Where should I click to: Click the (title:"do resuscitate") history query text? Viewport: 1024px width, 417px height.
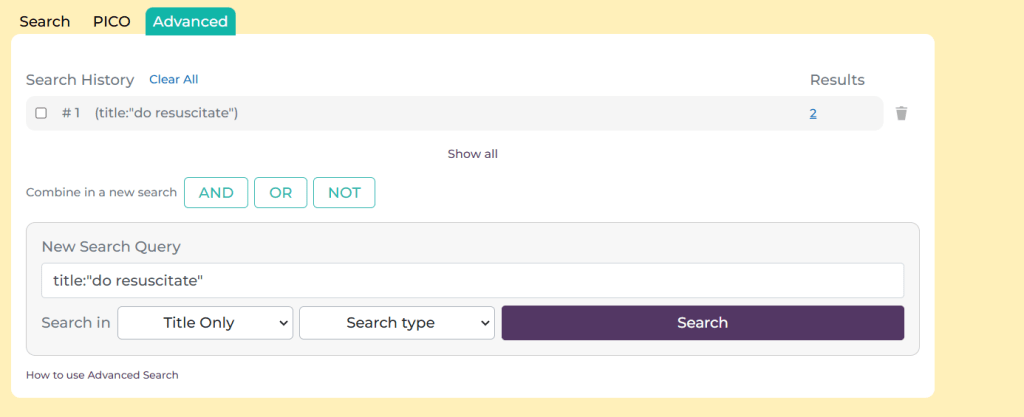(x=166, y=113)
